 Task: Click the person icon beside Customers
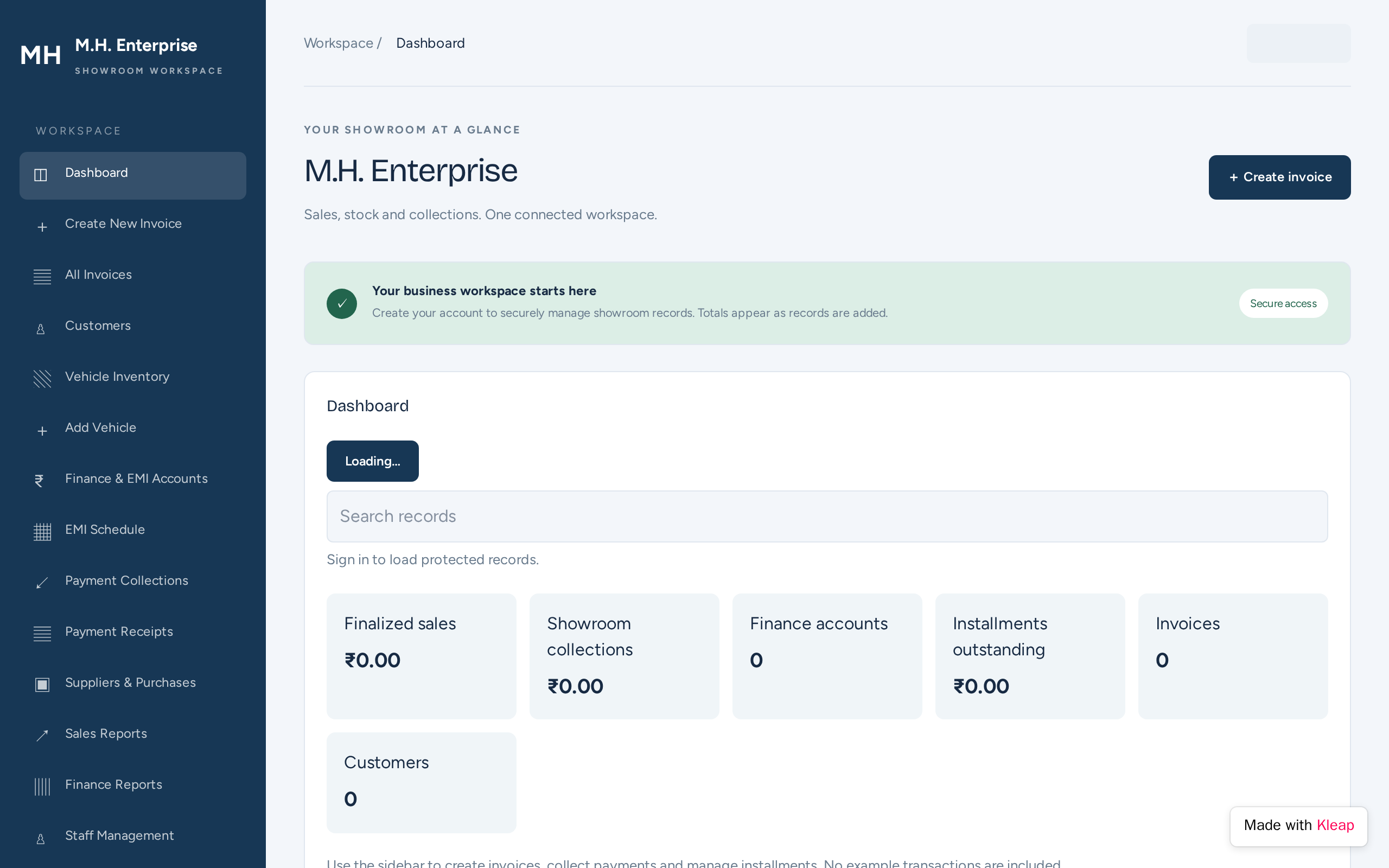(41, 329)
